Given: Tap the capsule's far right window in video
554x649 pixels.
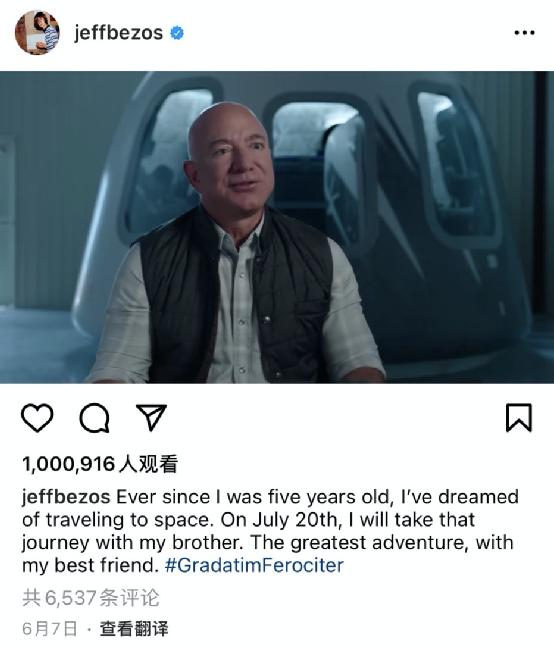Looking at the screenshot, I should pyautogui.click(x=455, y=163).
